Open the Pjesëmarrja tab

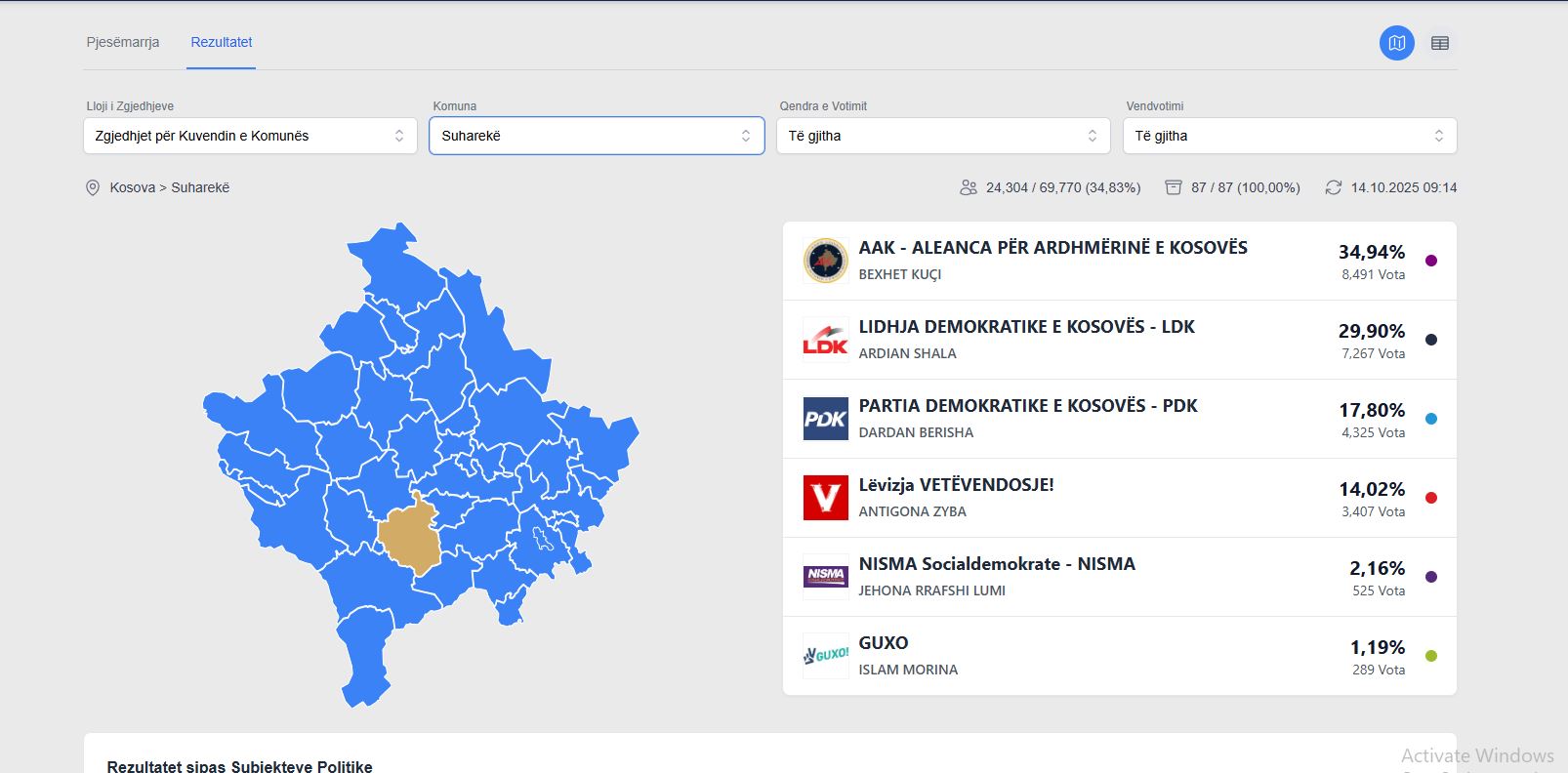[x=122, y=42]
